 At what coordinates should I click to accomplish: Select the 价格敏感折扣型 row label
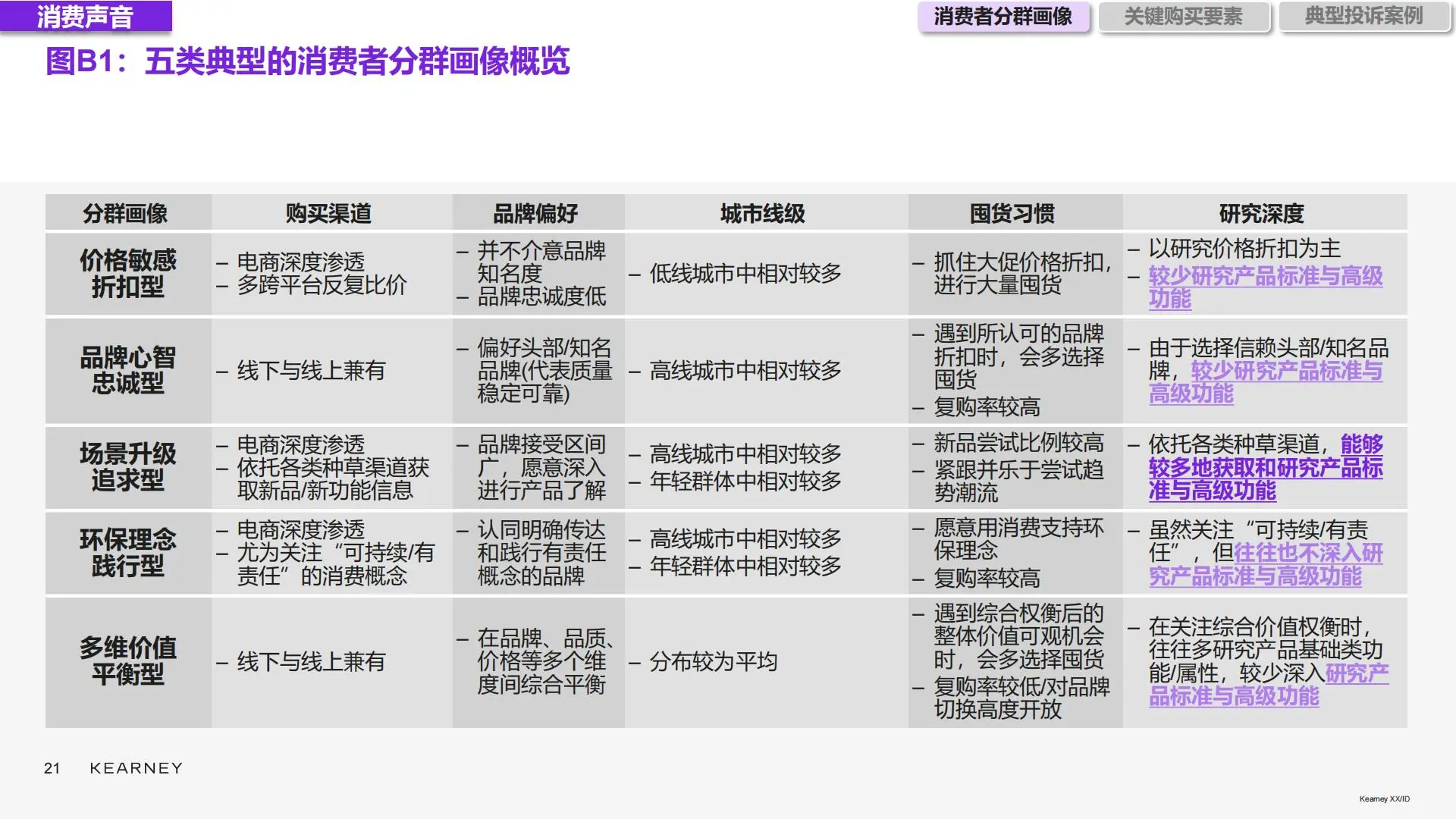(x=127, y=274)
